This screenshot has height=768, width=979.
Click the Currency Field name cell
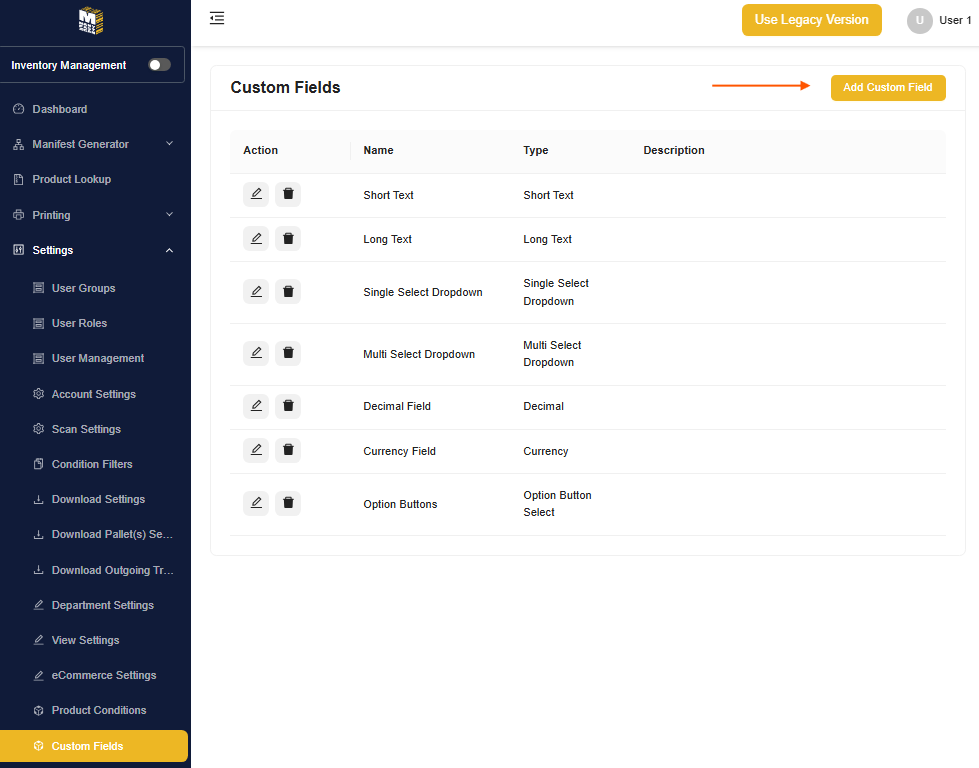click(400, 451)
